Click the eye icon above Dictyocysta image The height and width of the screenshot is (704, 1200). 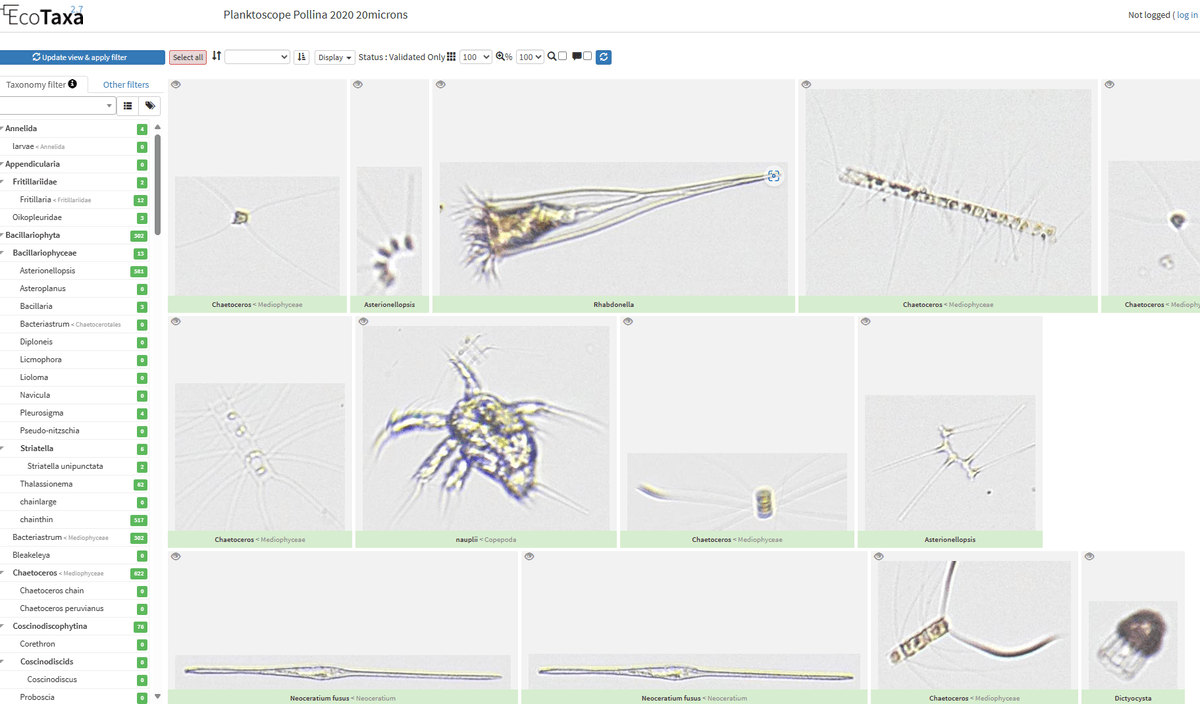[x=1089, y=556]
